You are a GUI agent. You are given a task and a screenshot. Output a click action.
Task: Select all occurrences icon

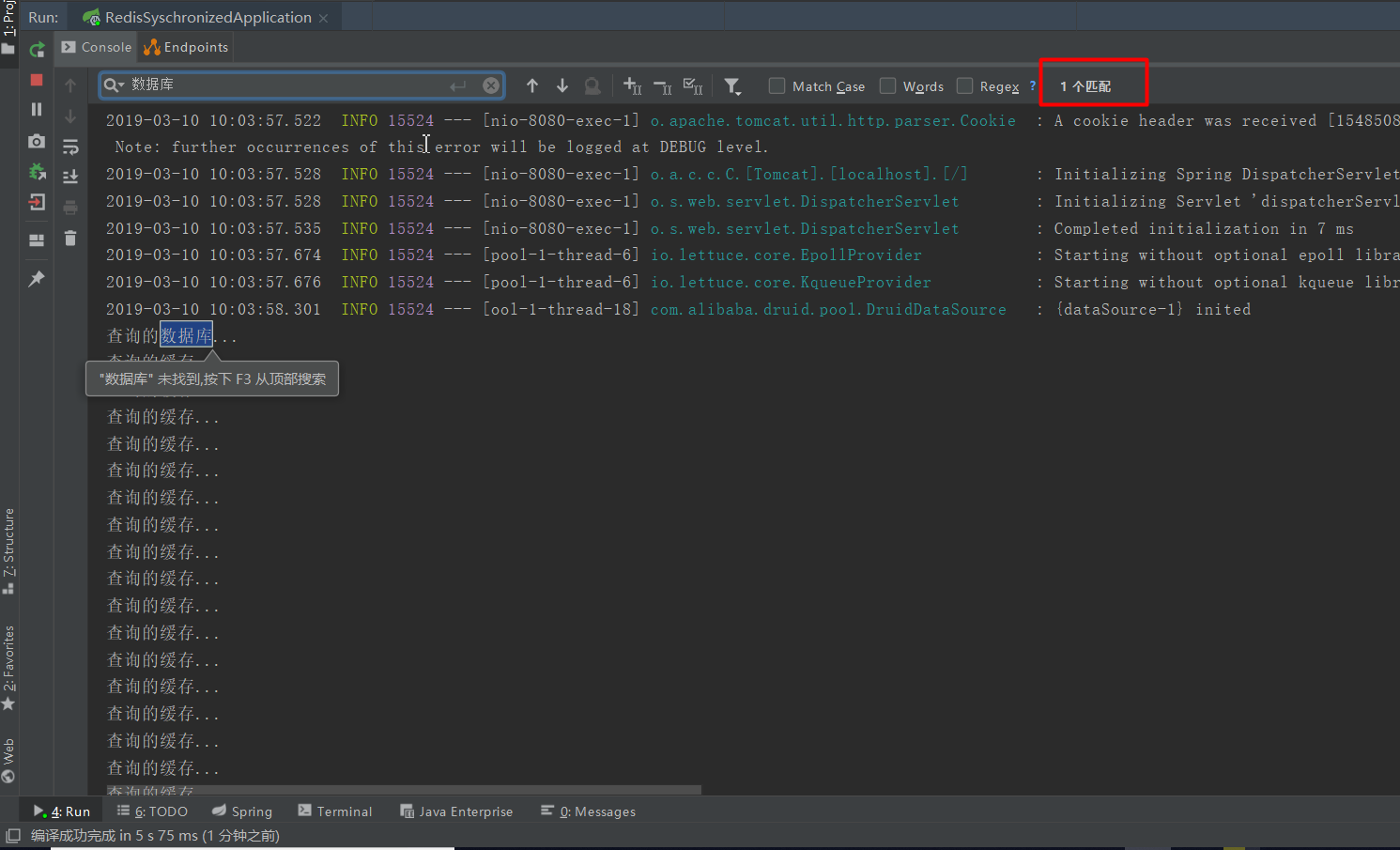pos(693,86)
